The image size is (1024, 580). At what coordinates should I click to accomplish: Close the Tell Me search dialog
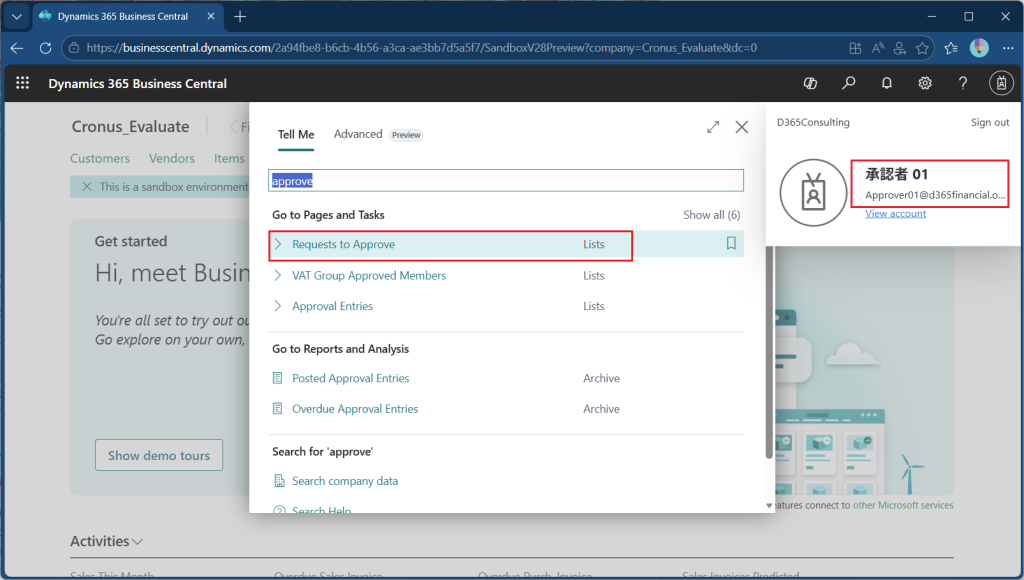tap(742, 127)
